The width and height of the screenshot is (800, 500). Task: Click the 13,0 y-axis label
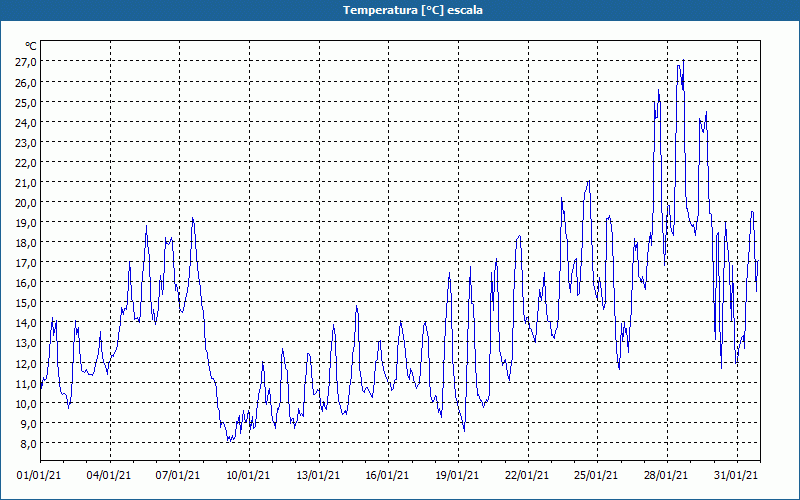pyautogui.click(x=26, y=343)
